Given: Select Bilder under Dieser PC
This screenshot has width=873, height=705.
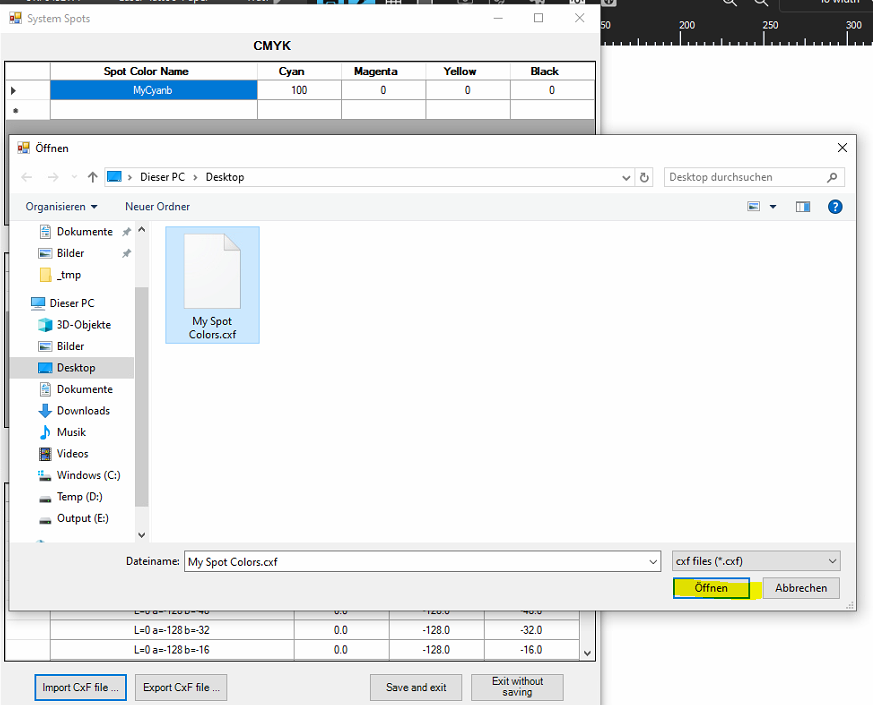Looking at the screenshot, I should (70, 346).
